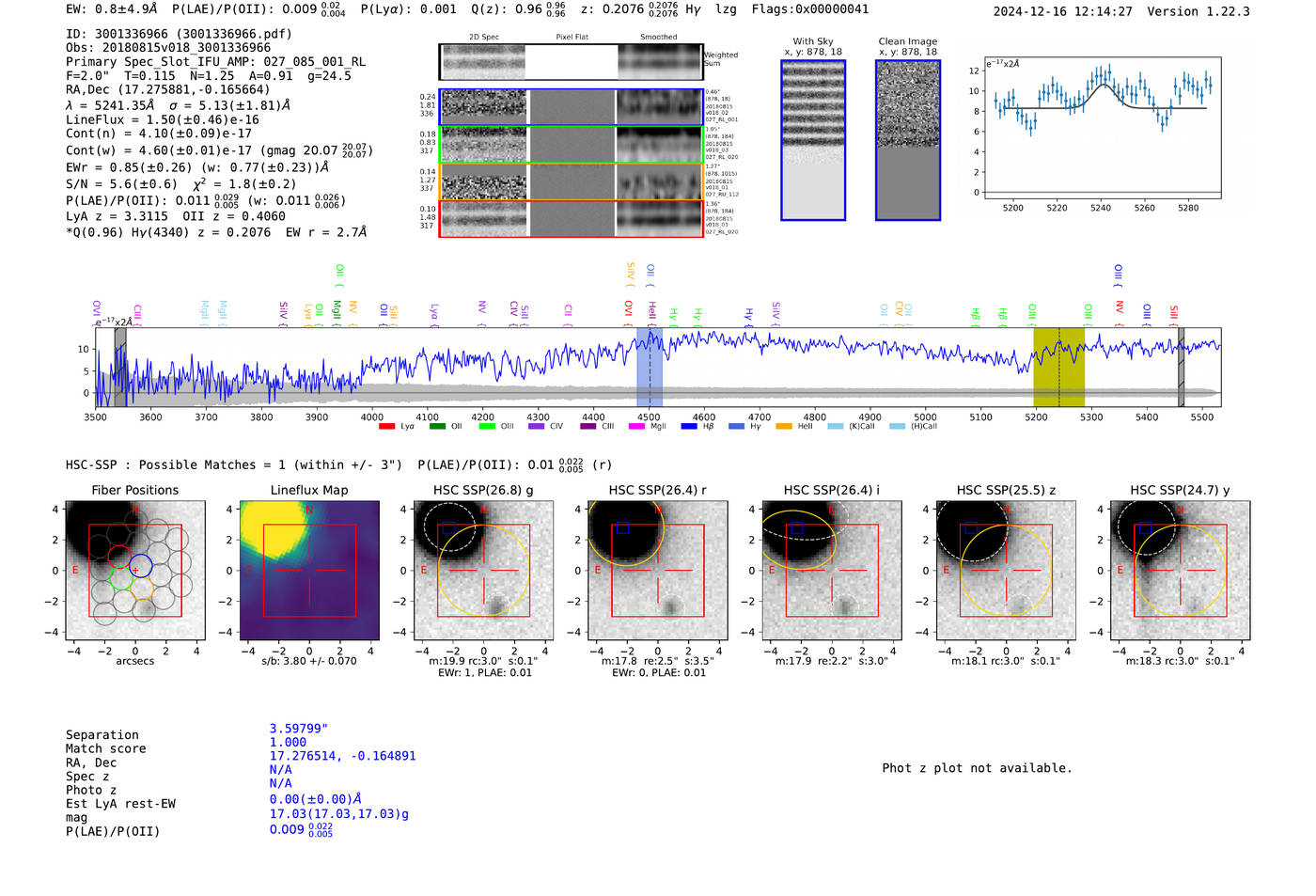Select the match coordinates 17.276514, -0.164891
1316x896 pixels.
coord(343,756)
